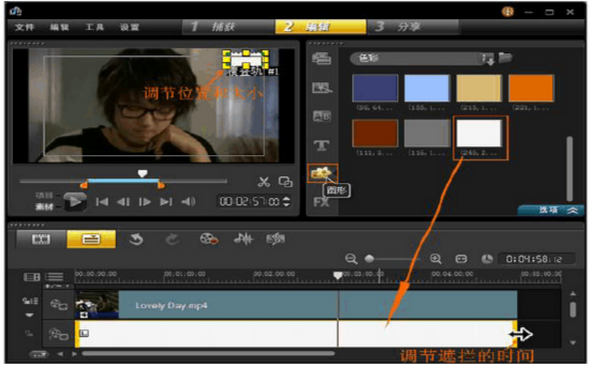591x370 pixels.
Task: Click the timeline zoom slider knob
Action: (369, 259)
